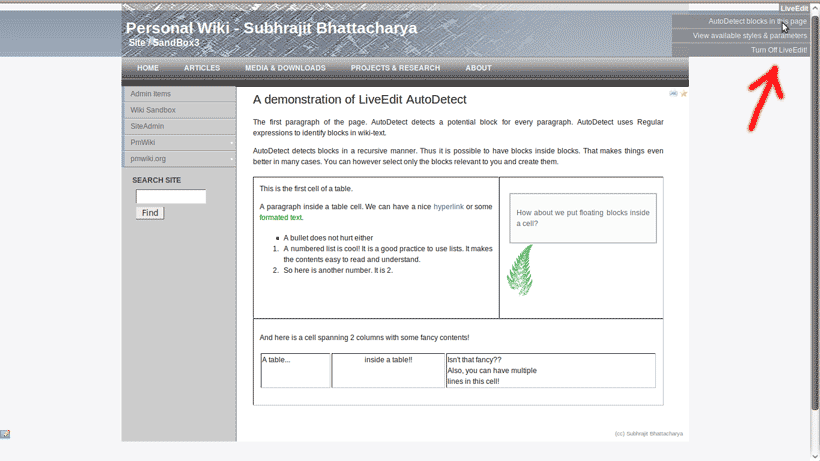
Task: Switch to PROJECTS & RESEARCH tab
Action: point(395,68)
